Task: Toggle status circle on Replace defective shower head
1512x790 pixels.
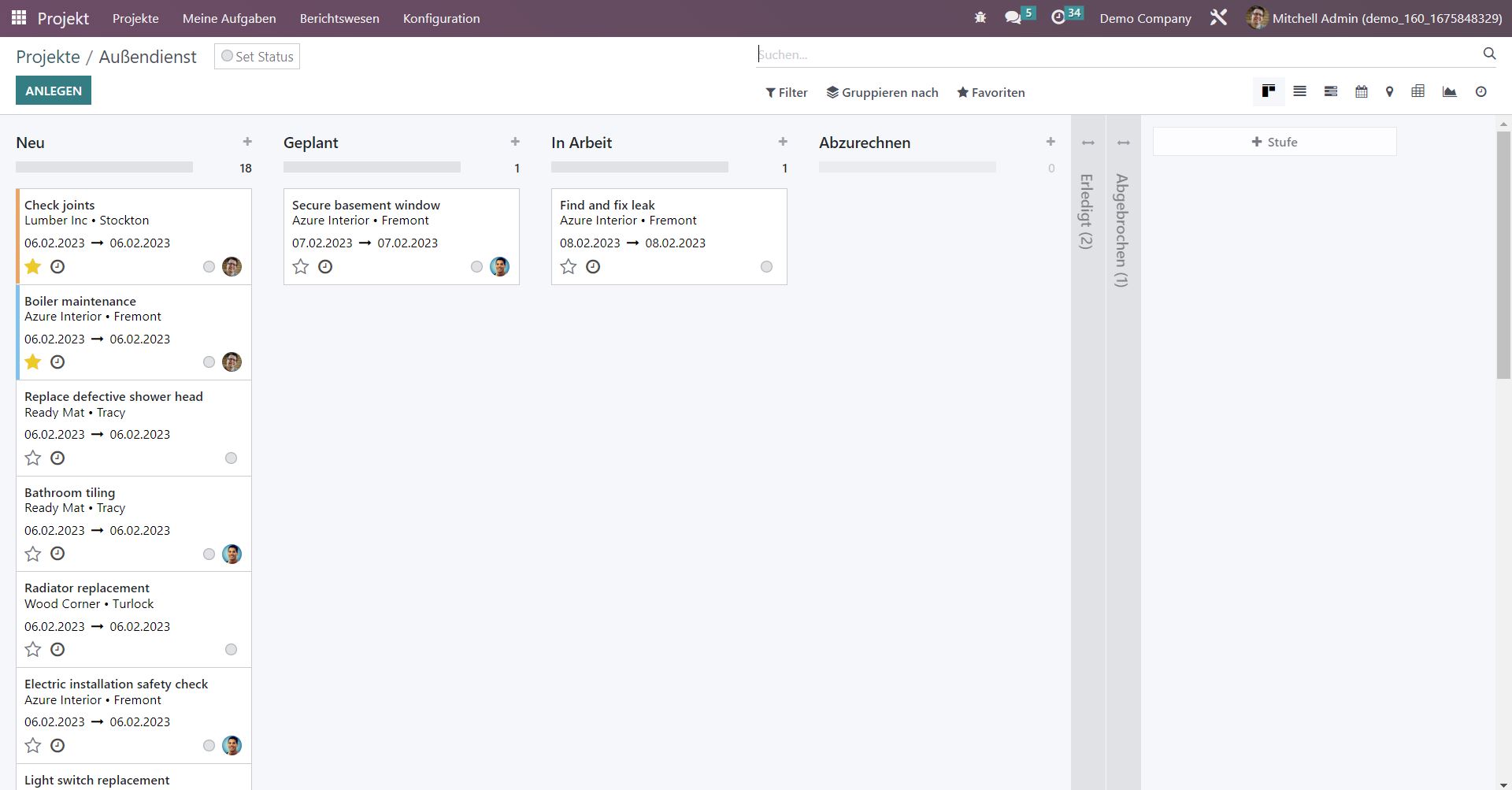Action: (x=231, y=458)
